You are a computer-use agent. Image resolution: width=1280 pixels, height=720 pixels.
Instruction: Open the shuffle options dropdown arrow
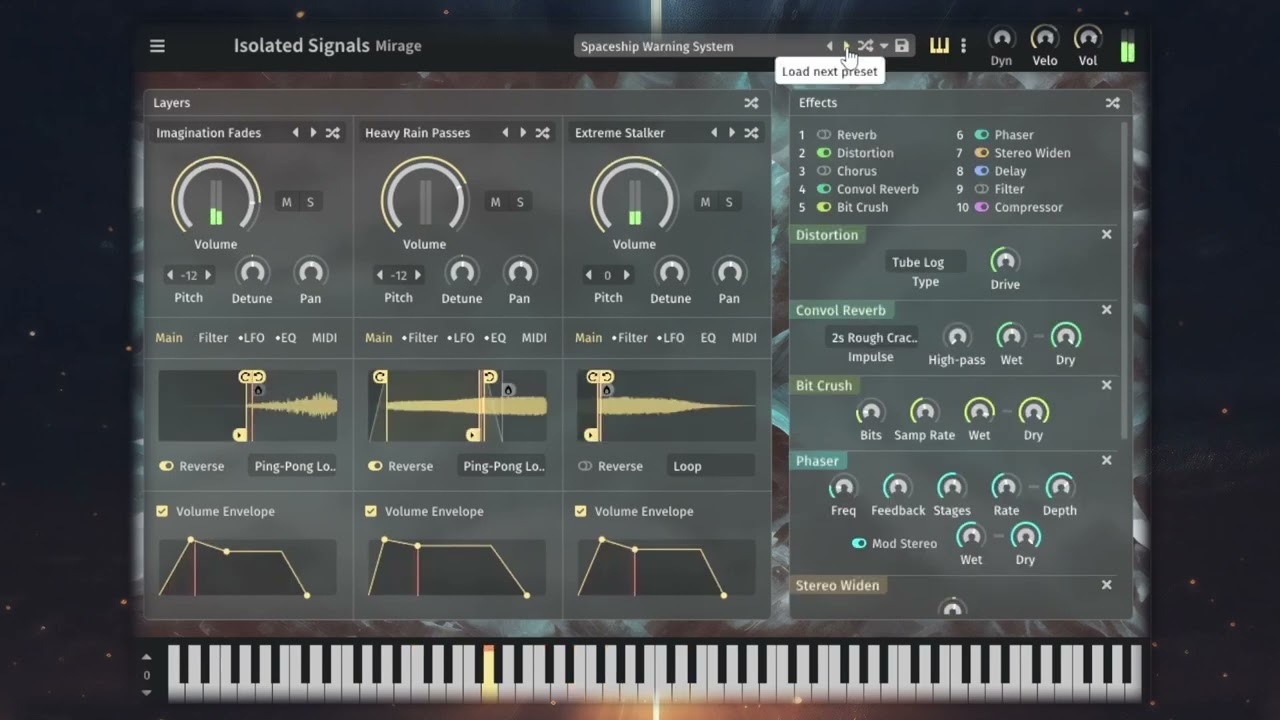pos(884,46)
